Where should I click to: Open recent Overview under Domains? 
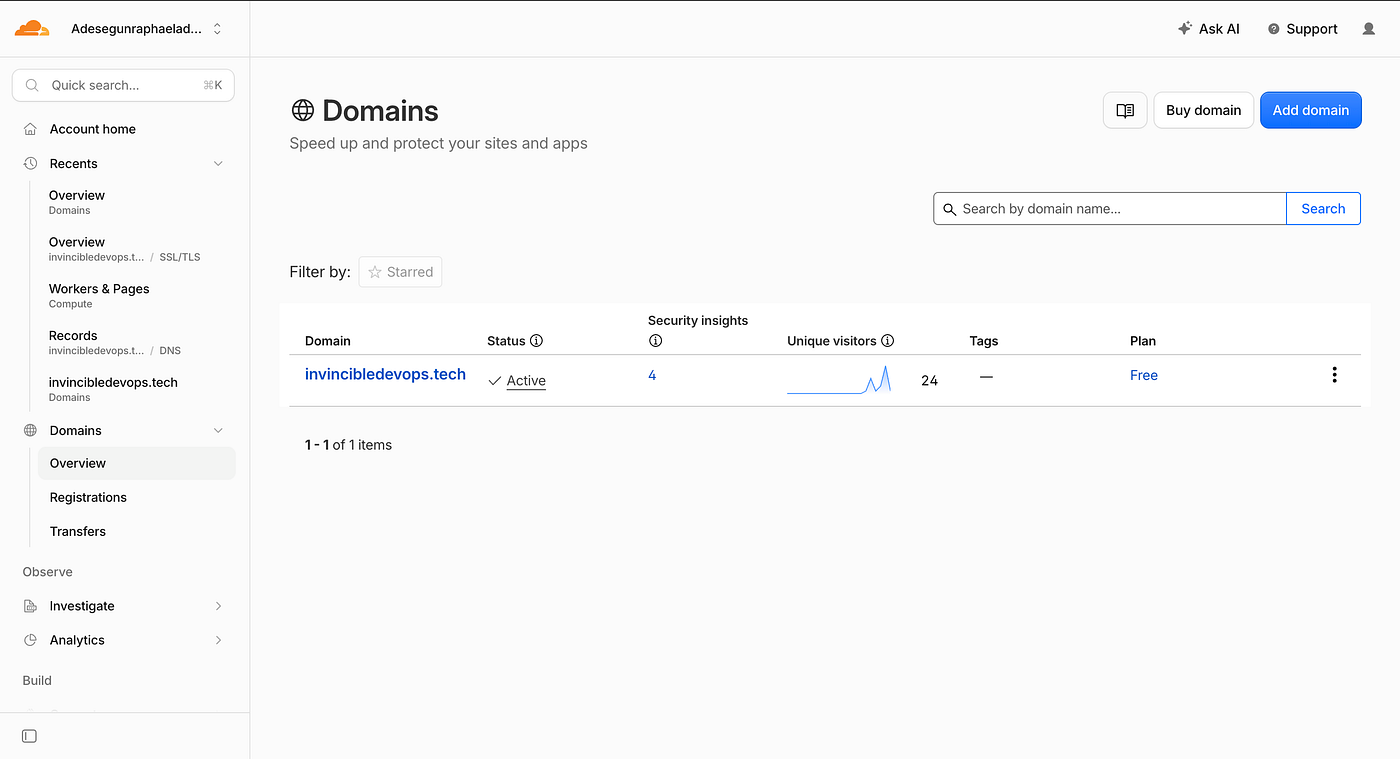click(x=77, y=202)
